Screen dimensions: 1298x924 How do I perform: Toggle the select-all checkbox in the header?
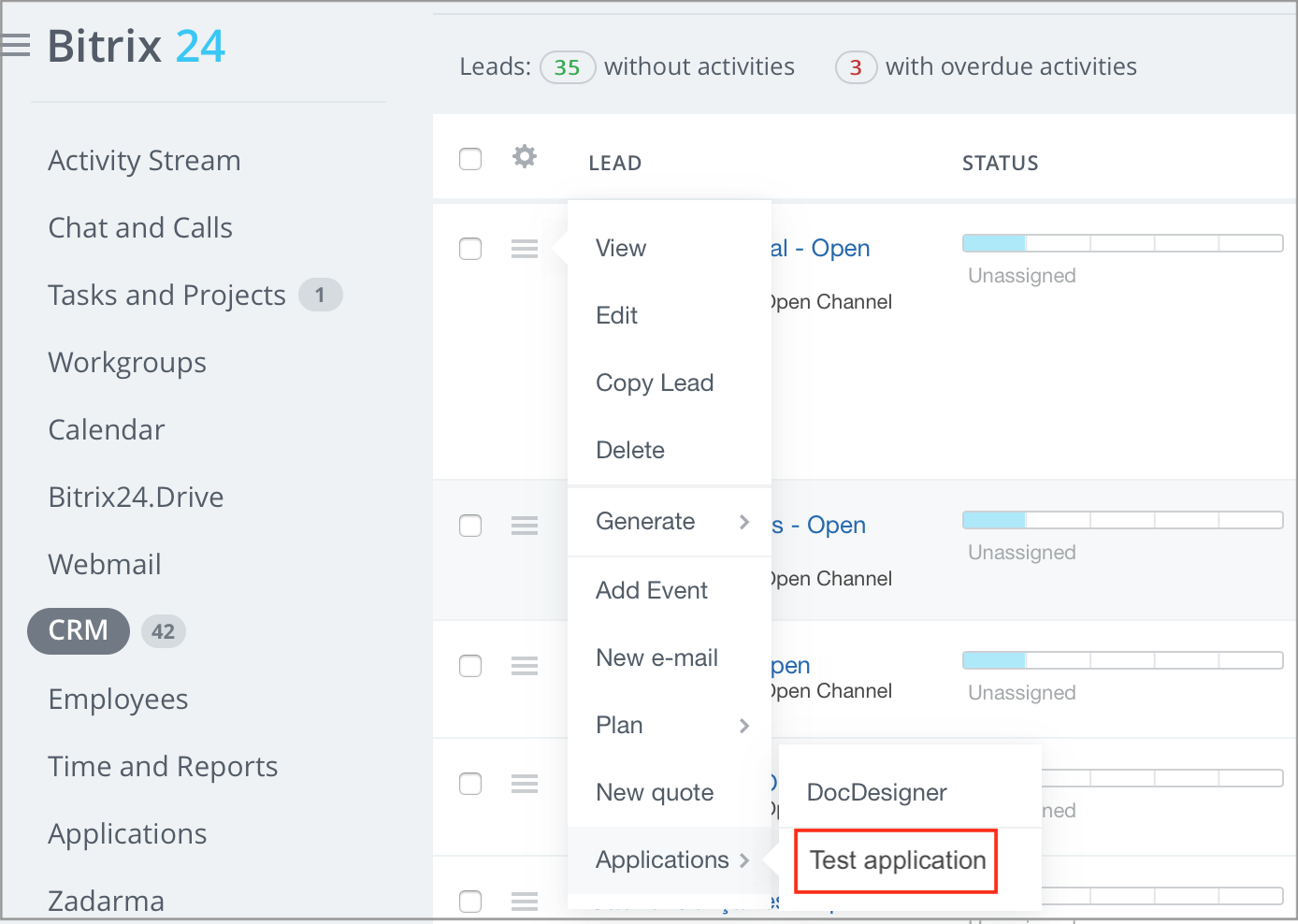[x=470, y=159]
